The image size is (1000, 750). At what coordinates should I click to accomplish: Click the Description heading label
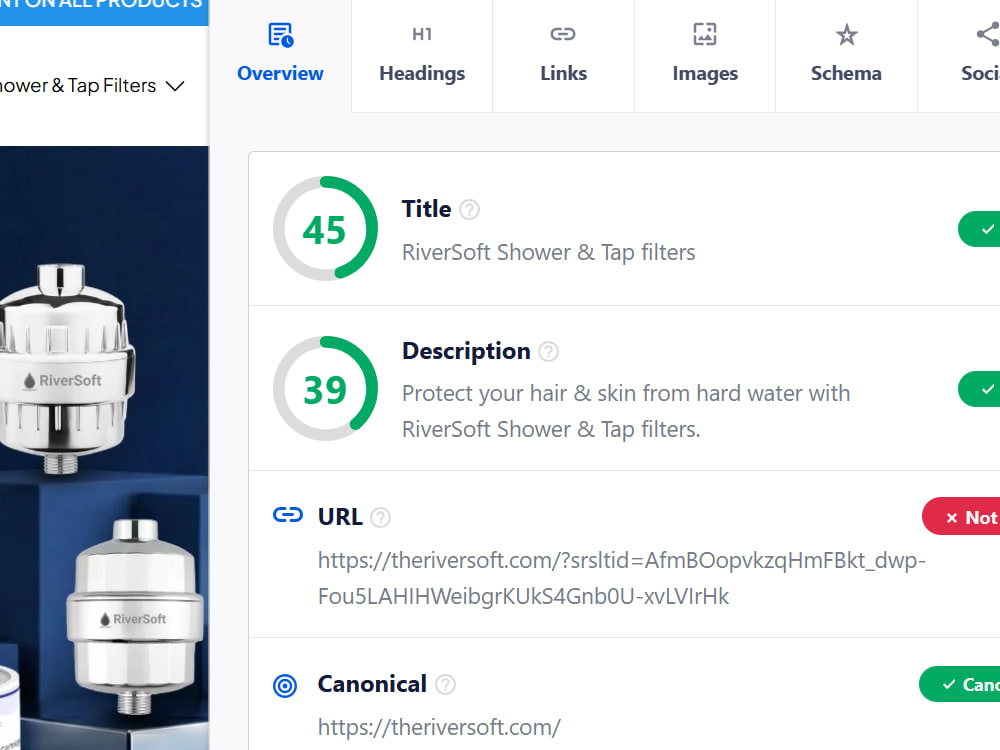coord(466,351)
